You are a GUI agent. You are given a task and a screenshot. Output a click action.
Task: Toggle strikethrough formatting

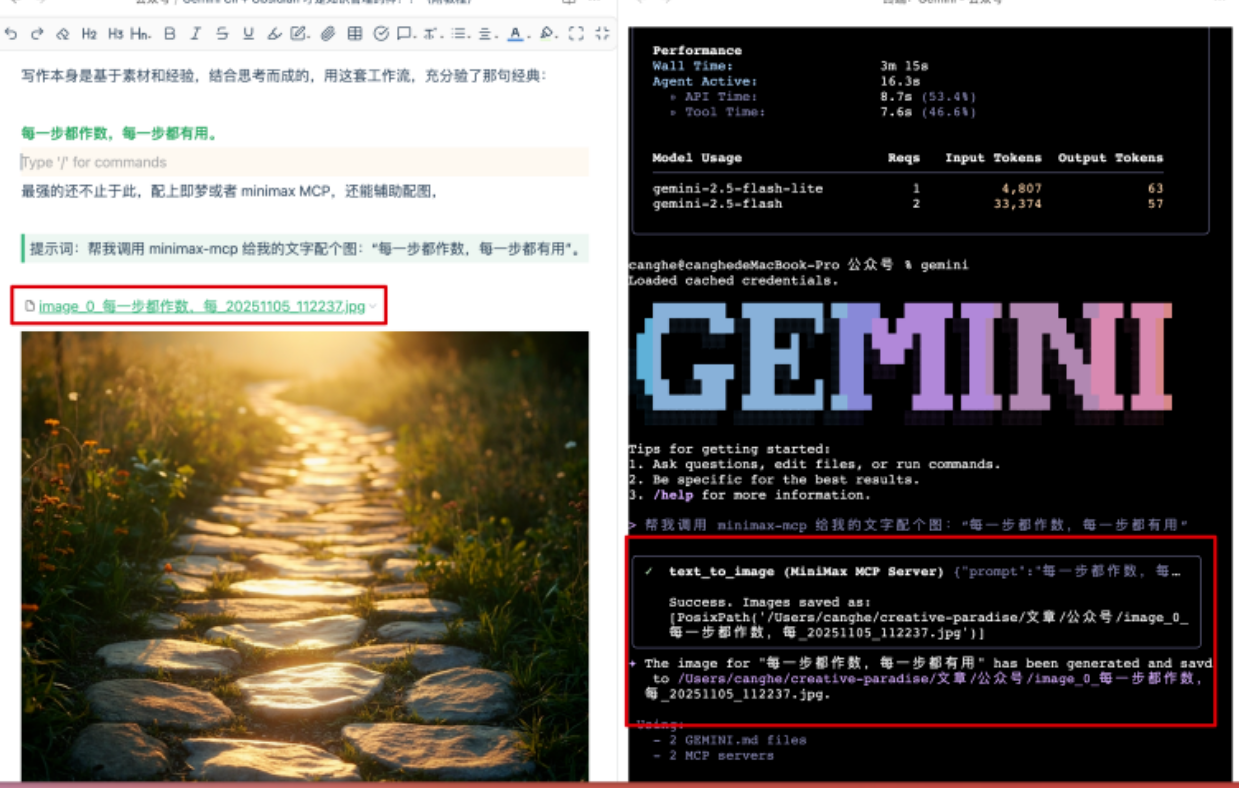(222, 34)
